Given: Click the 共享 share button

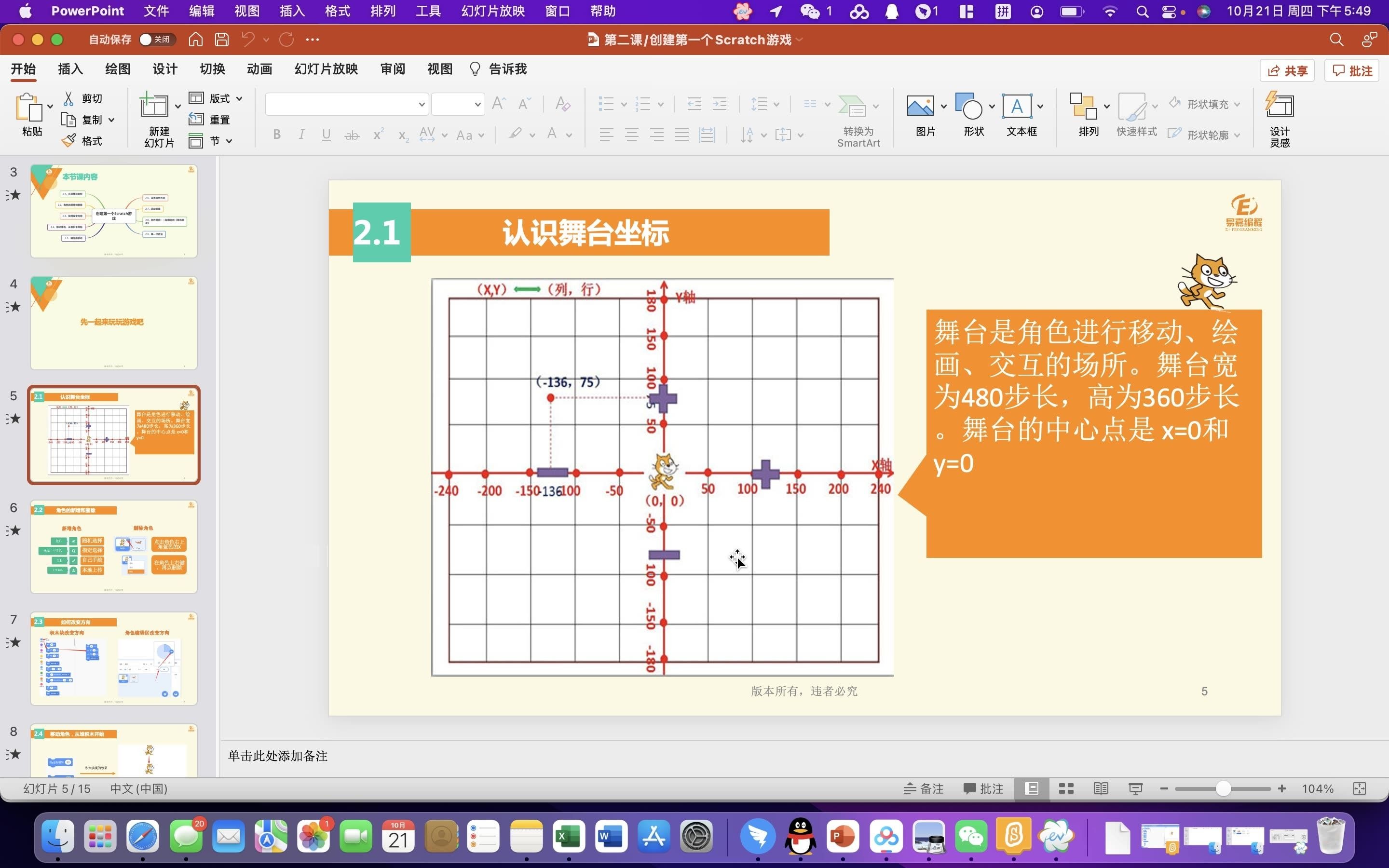Looking at the screenshot, I should [1287, 70].
